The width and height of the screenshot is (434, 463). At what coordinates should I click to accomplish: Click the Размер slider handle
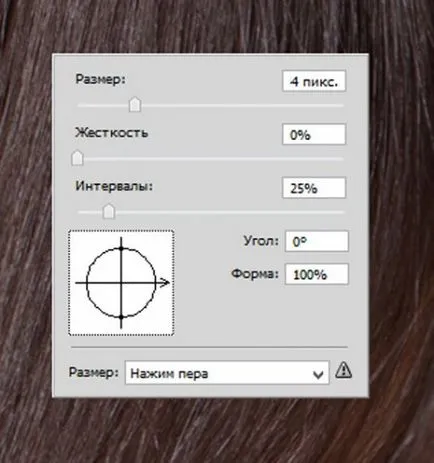[x=135, y=104]
